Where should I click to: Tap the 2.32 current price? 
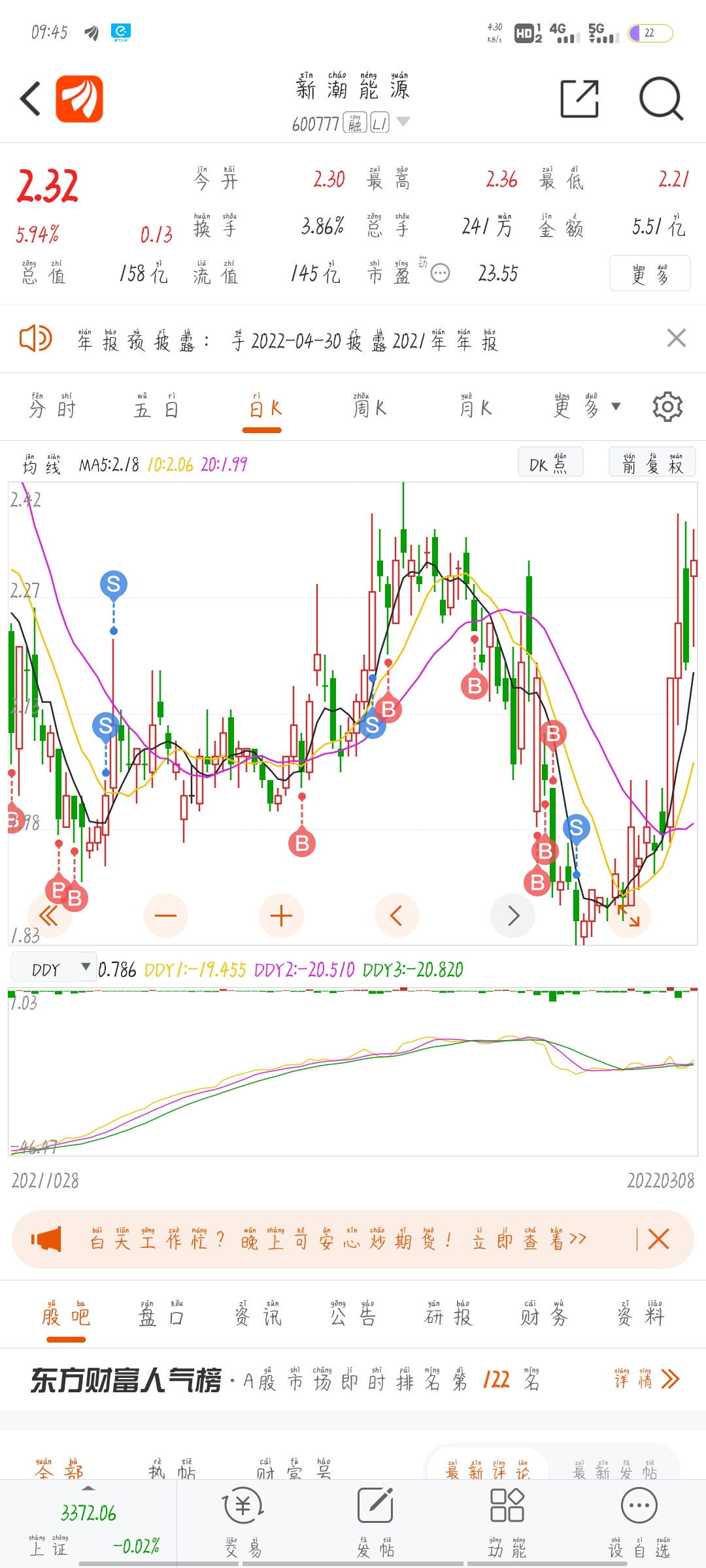[x=48, y=186]
